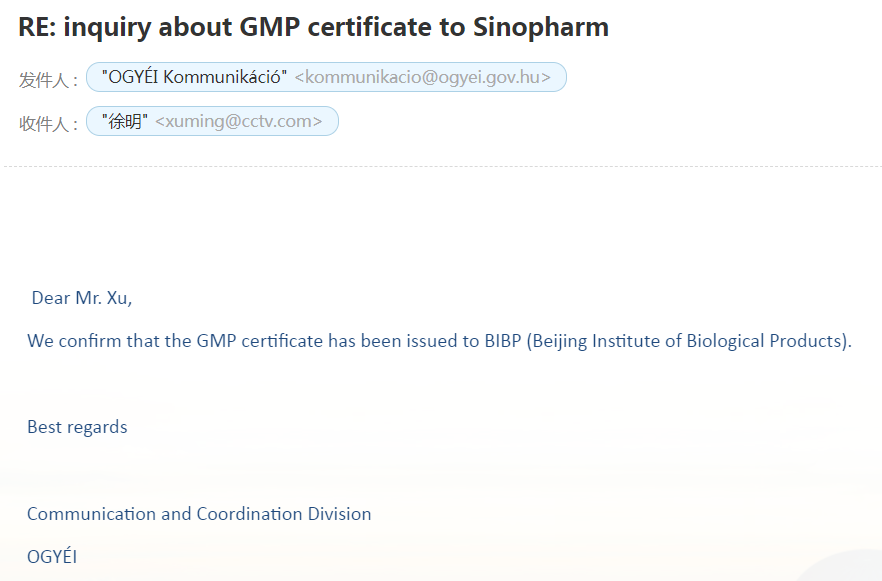Image resolution: width=882 pixels, height=581 pixels.
Task: Click Communication and Coordination Division signature
Action: point(199,514)
